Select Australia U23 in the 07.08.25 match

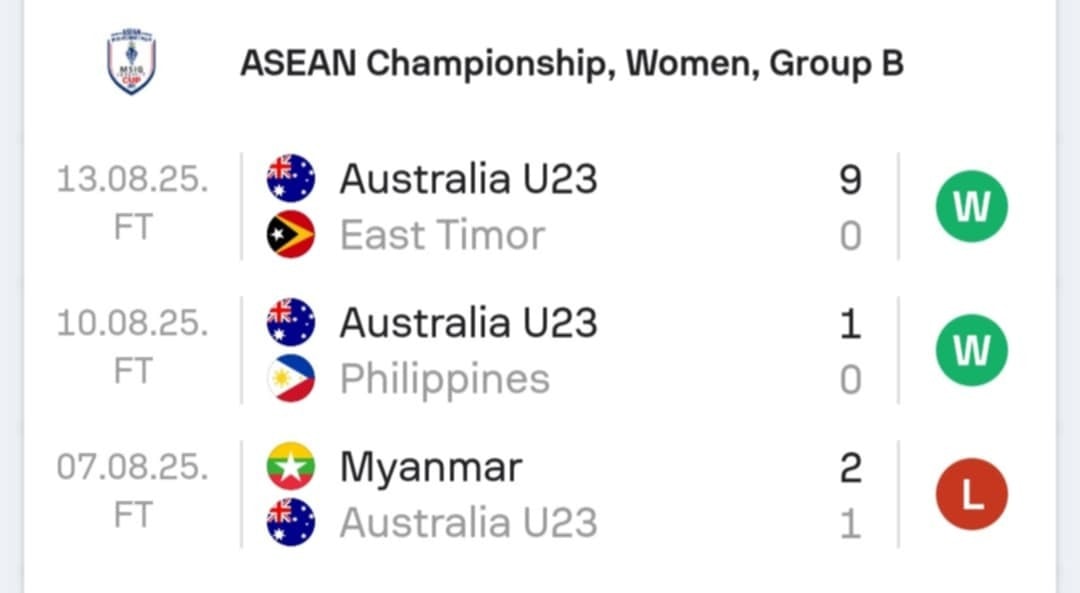coord(468,523)
